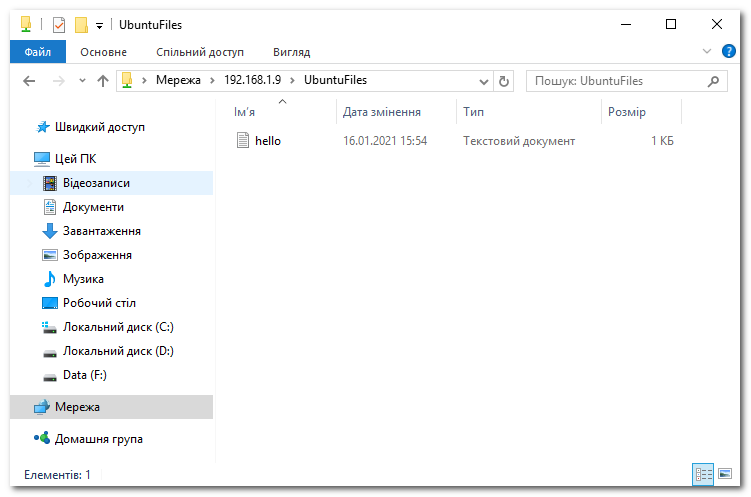This screenshot has width=751, height=497.
Task: Switch to the Вигляд ribbon tab
Action: pyautogui.click(x=291, y=52)
